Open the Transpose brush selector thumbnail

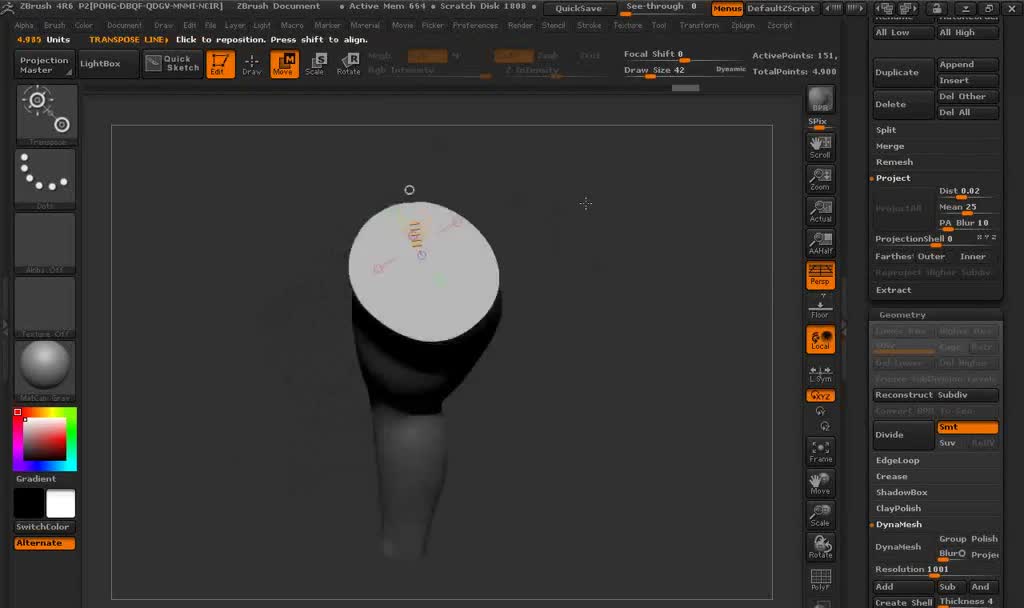[x=46, y=115]
